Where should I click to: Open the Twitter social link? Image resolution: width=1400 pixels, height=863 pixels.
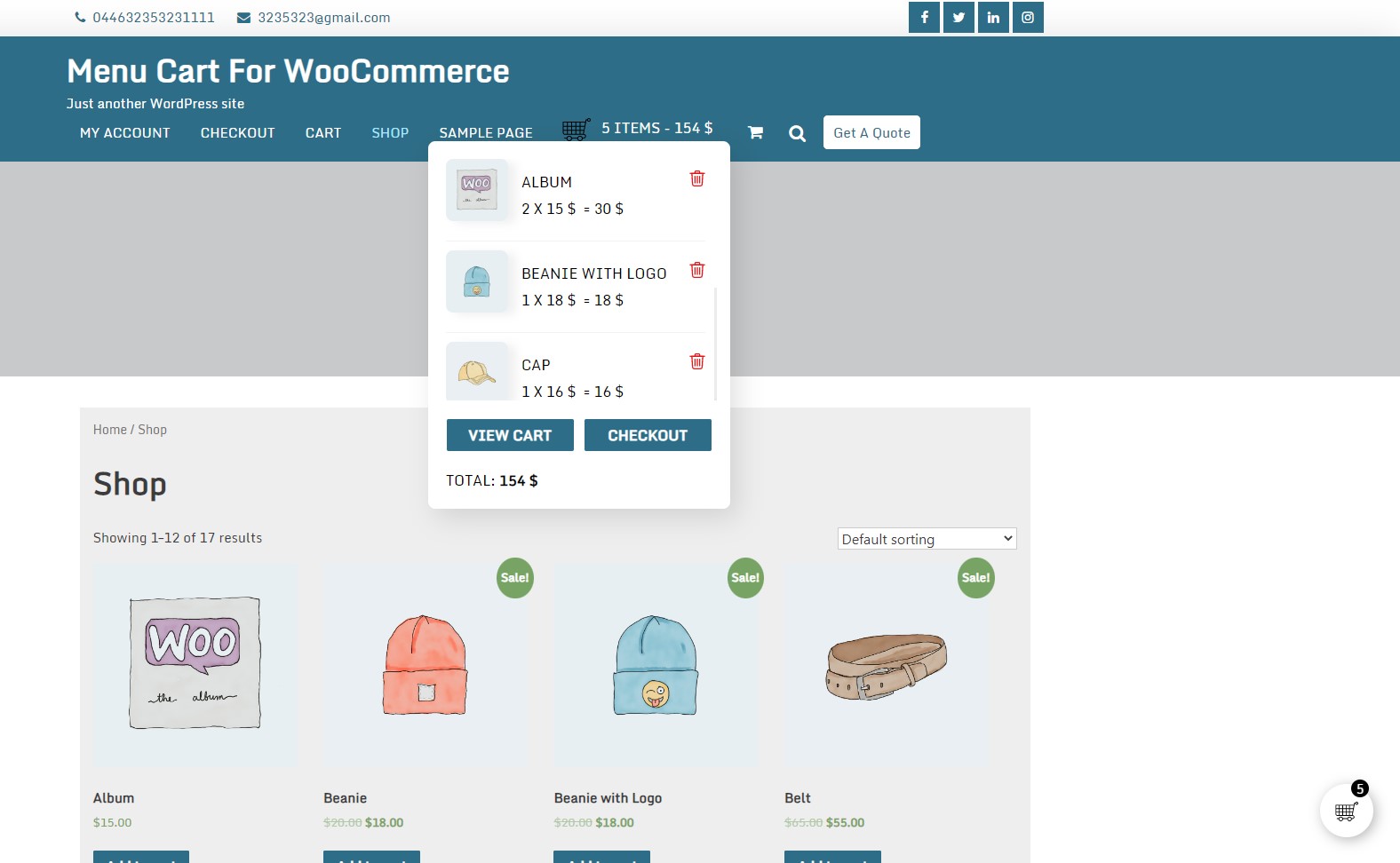coord(959,17)
